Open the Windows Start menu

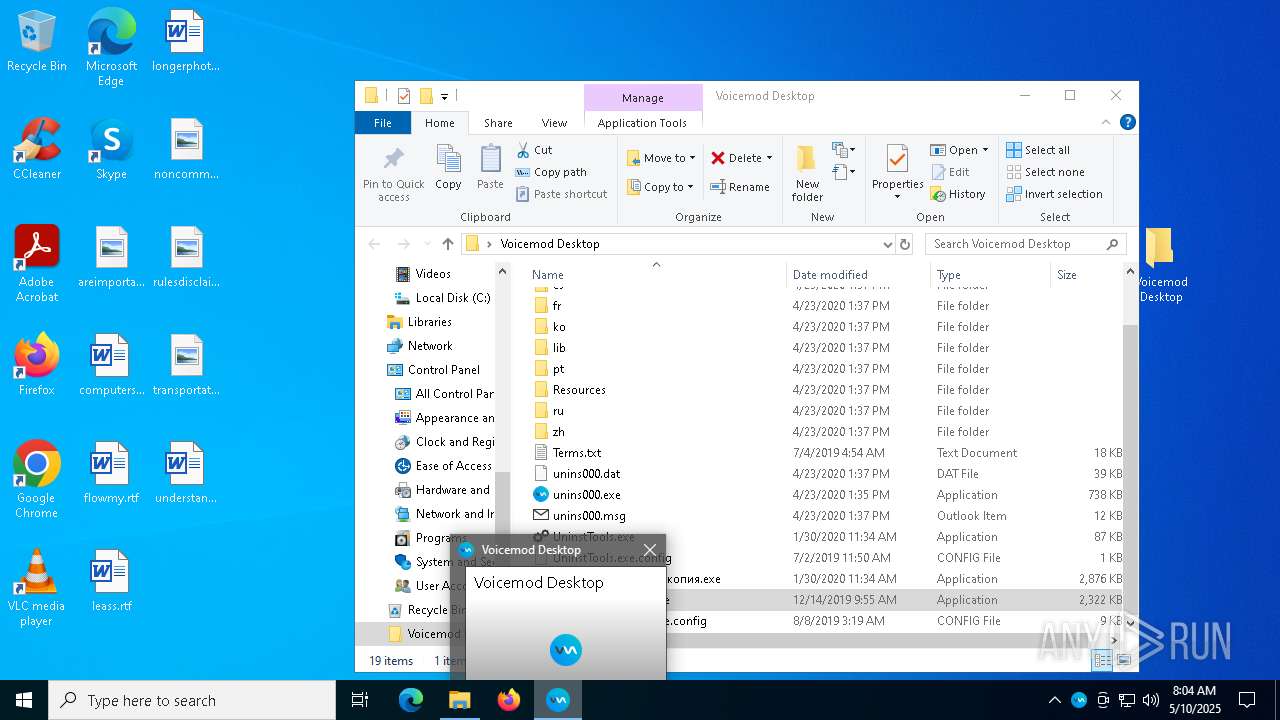coord(24,700)
